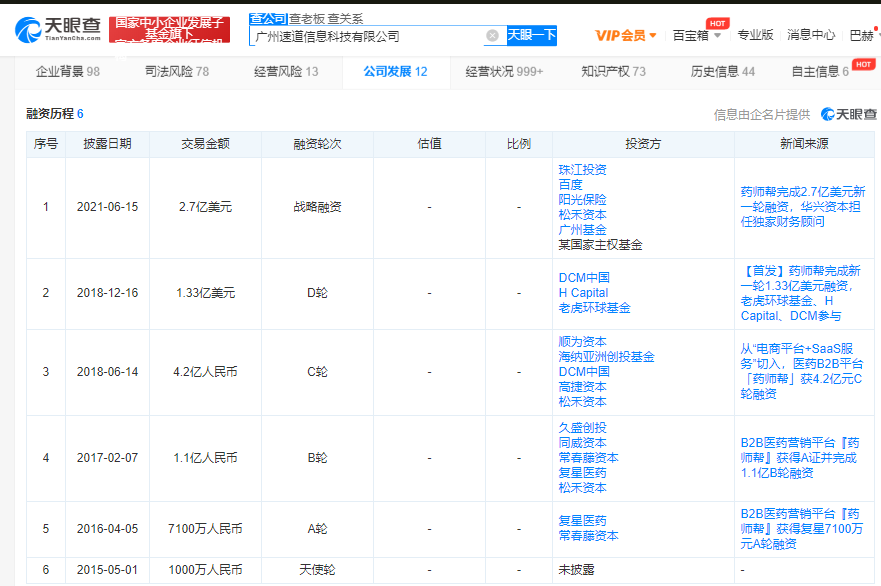Open investor 广州基金
The image size is (881, 586).
[x=582, y=230]
